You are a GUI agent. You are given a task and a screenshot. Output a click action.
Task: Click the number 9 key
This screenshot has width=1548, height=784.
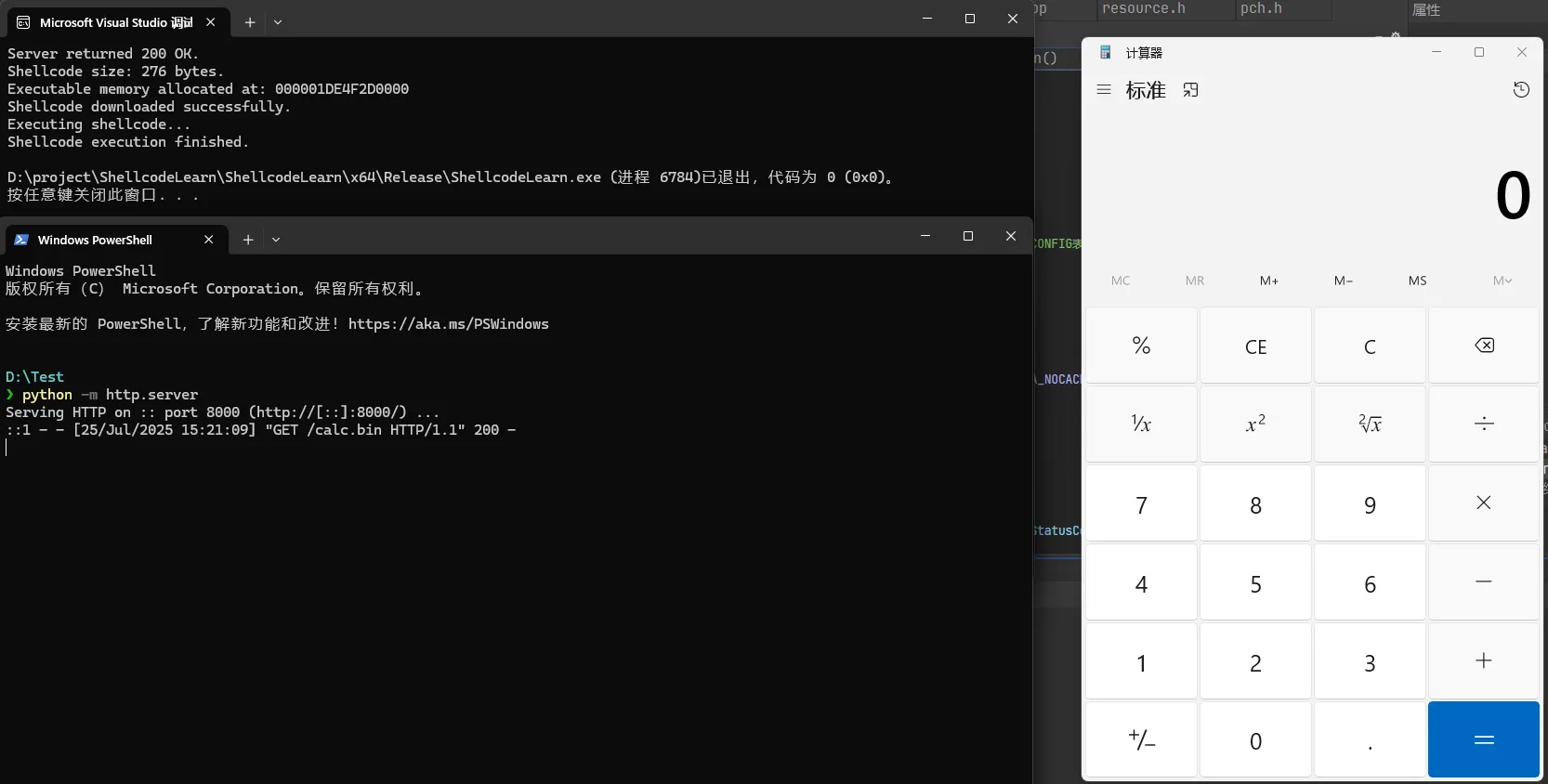(x=1370, y=503)
